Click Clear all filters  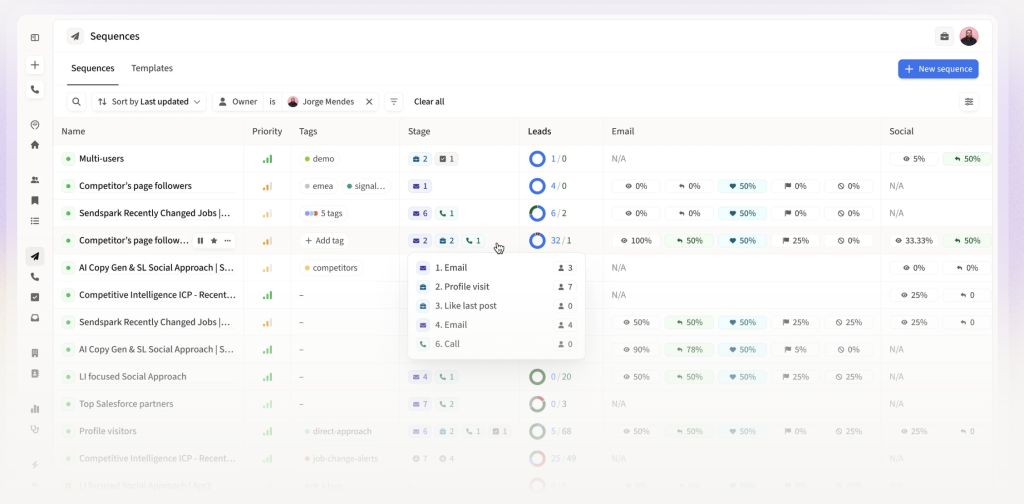pos(429,102)
